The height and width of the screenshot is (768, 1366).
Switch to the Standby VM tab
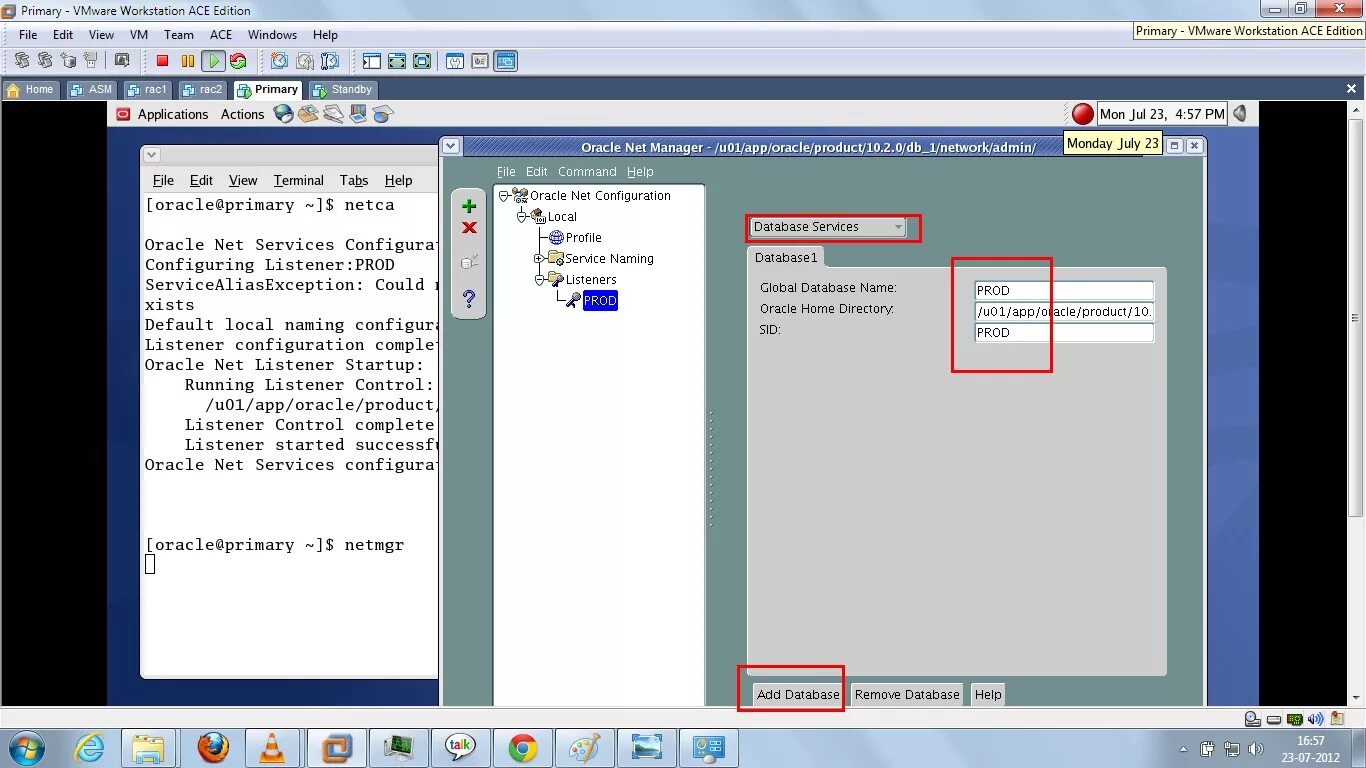343,90
